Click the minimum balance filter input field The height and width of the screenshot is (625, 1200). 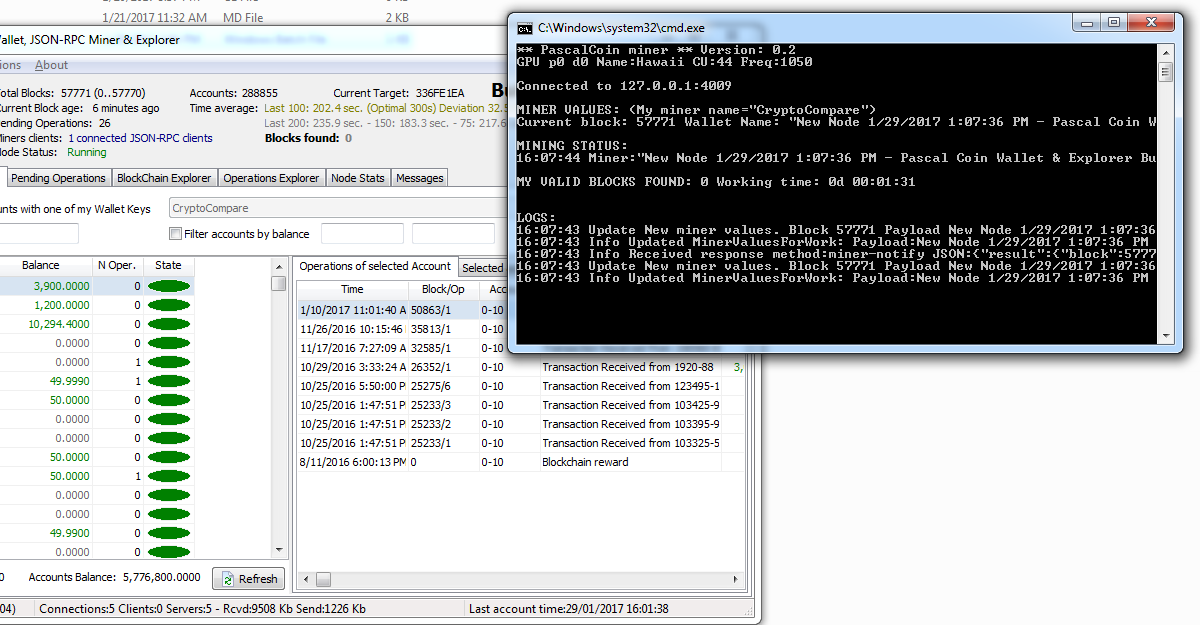tap(362, 234)
